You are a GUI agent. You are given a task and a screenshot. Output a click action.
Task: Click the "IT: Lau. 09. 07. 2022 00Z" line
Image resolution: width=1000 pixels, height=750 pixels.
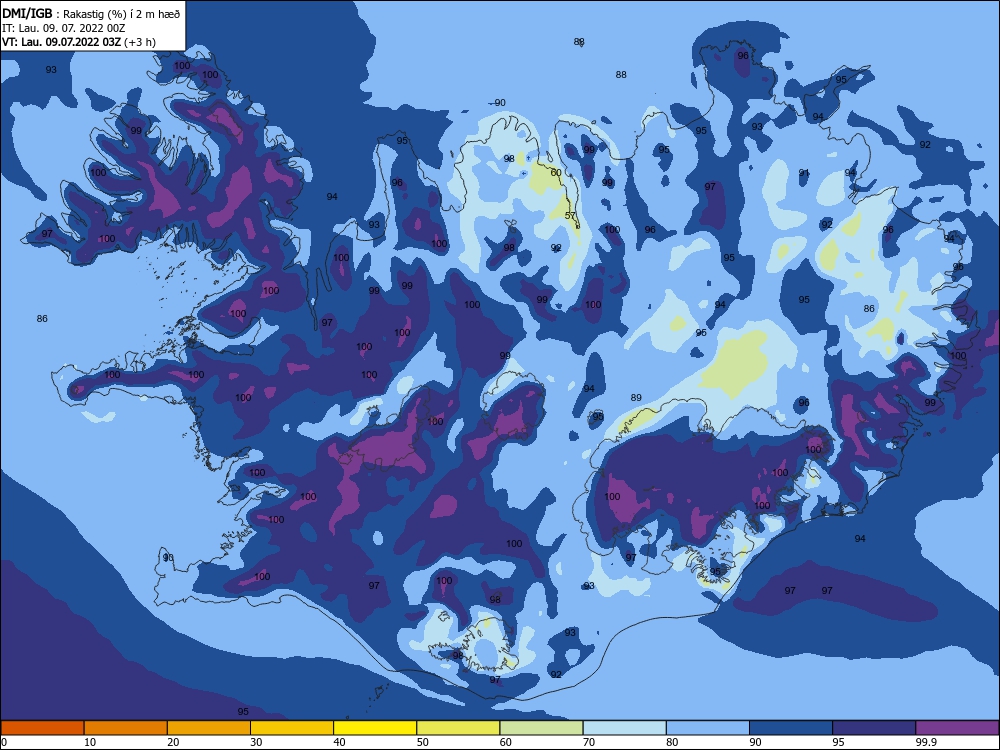[64, 28]
